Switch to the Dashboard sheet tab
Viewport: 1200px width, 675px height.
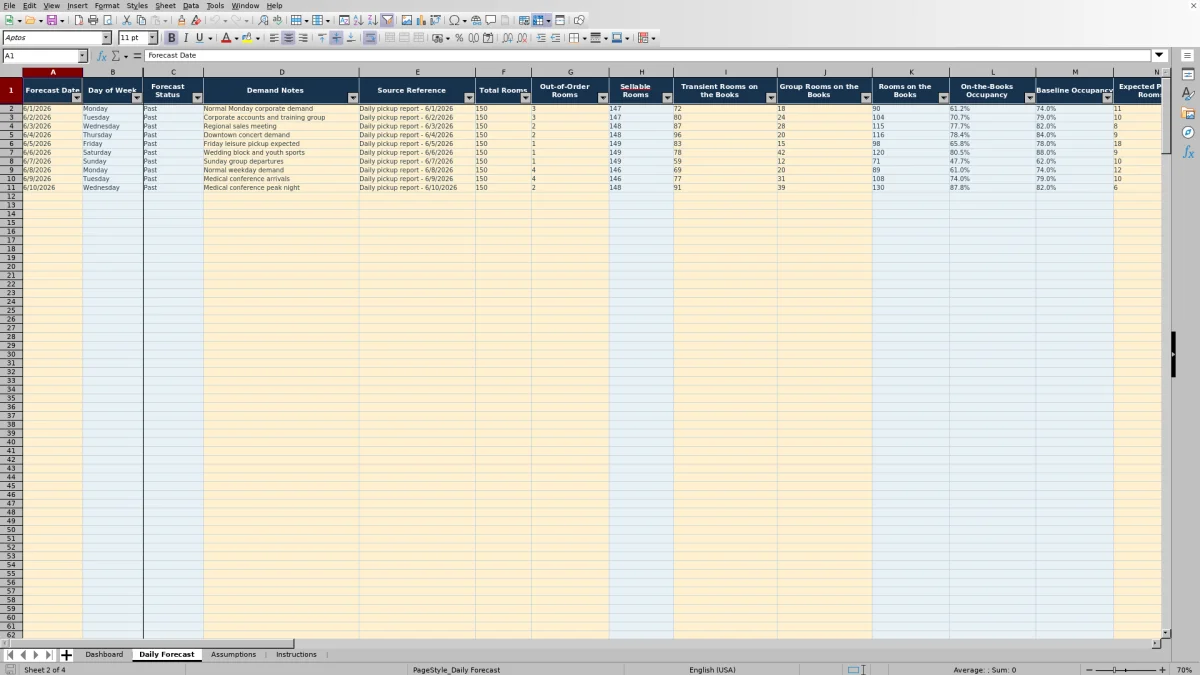point(104,655)
